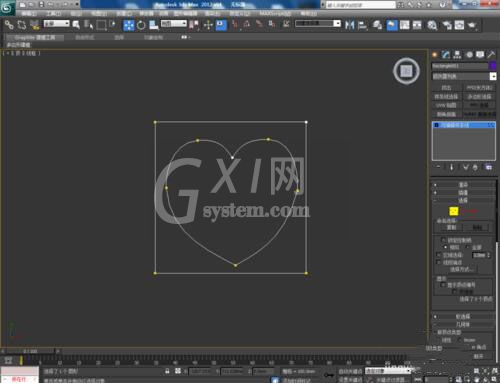Screen dimensions: 500x383
Task: Click the Render Production teapot icon
Action: point(472,25)
